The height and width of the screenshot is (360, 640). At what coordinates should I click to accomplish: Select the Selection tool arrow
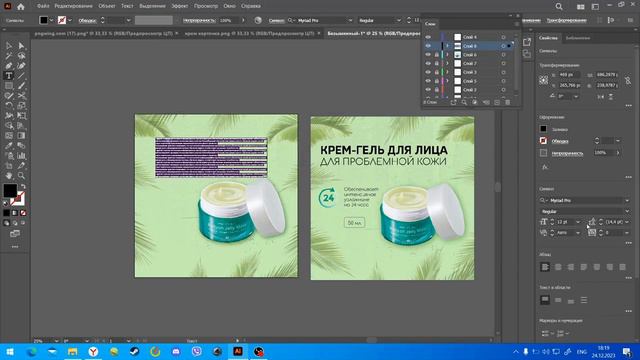pos(9,46)
